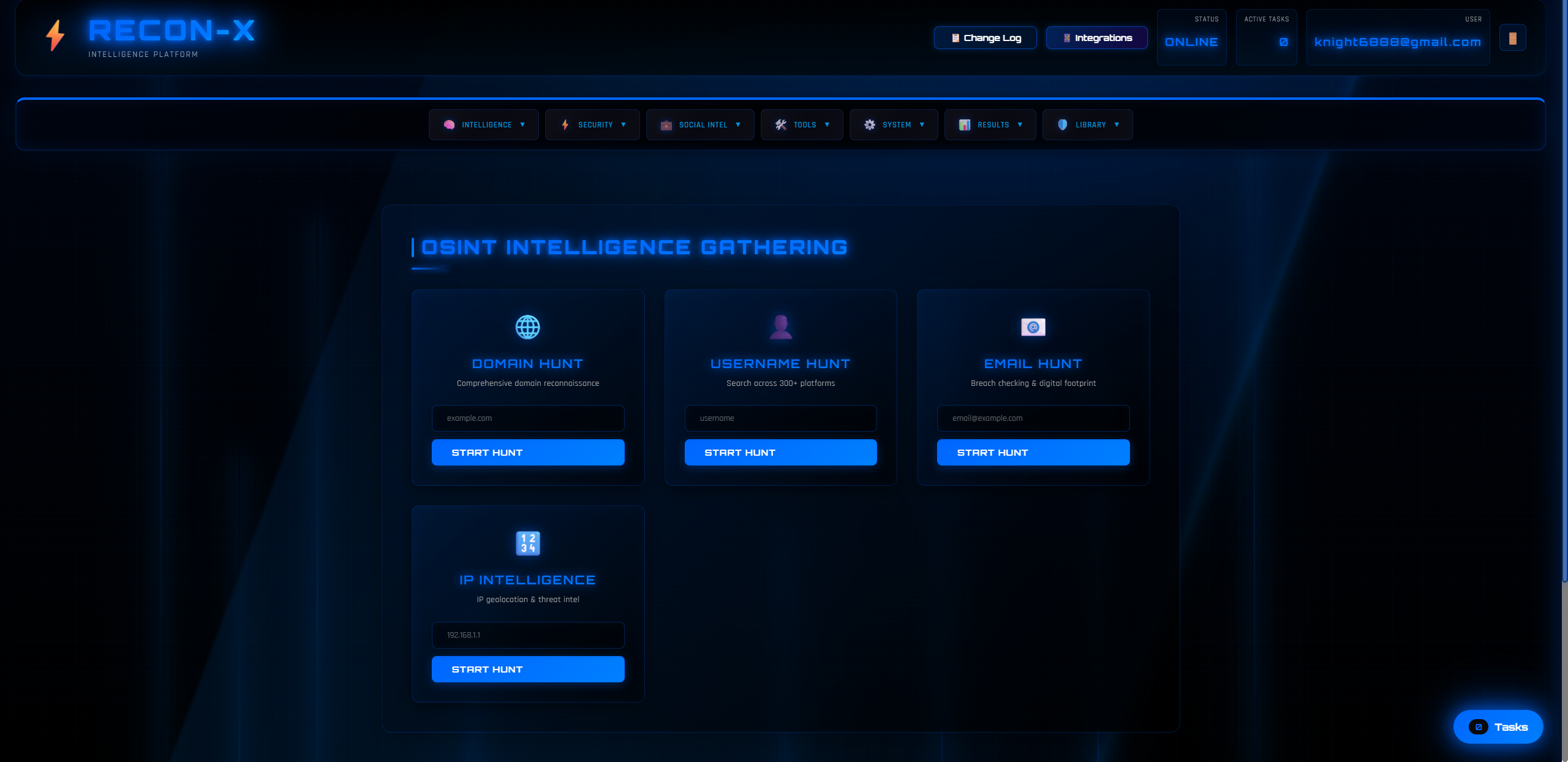
Task: Expand the Security dropdown menu
Action: pos(592,125)
